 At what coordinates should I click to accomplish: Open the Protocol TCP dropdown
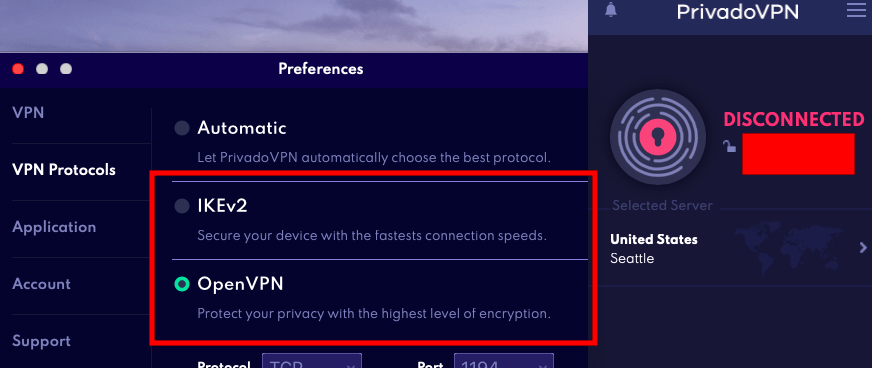[x=311, y=361]
